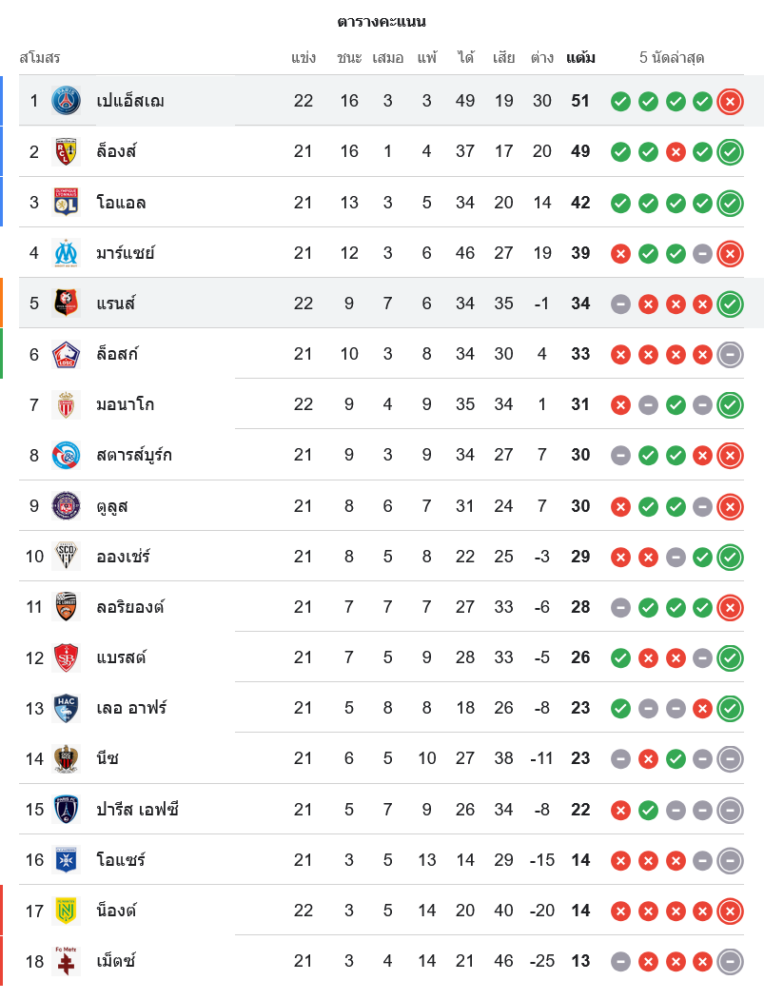Image resolution: width=764 pixels, height=1000 pixels.
Task: Click the Stade Rennais crest icon
Action: (66, 303)
